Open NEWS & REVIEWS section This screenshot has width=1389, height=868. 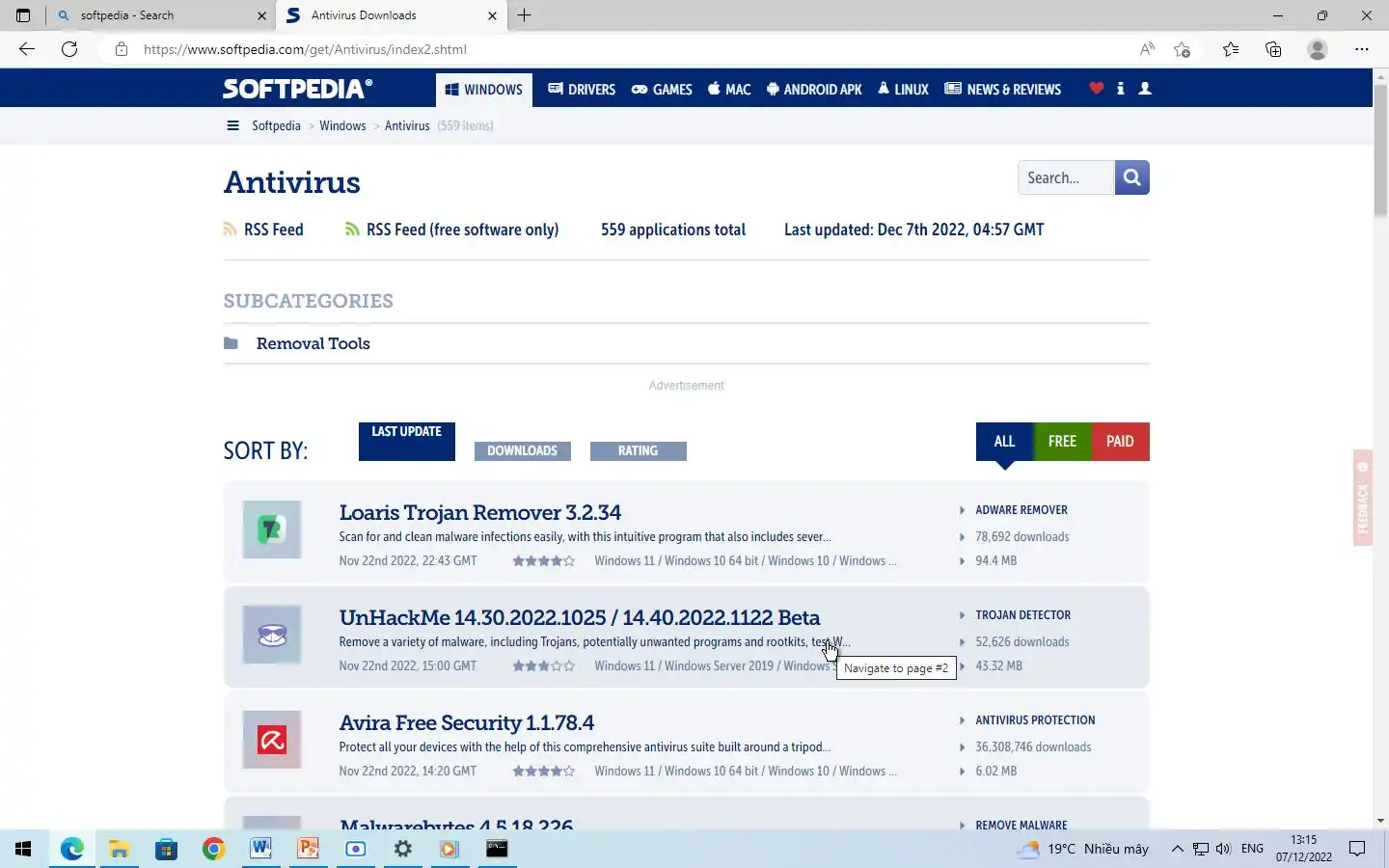pos(1003,89)
